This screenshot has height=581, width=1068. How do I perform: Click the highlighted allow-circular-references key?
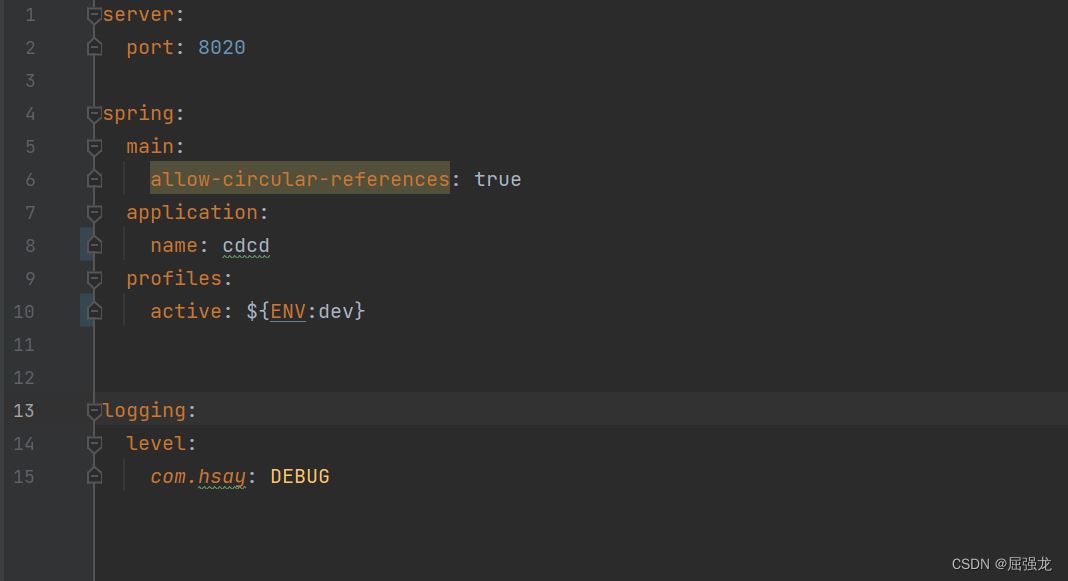click(x=300, y=178)
